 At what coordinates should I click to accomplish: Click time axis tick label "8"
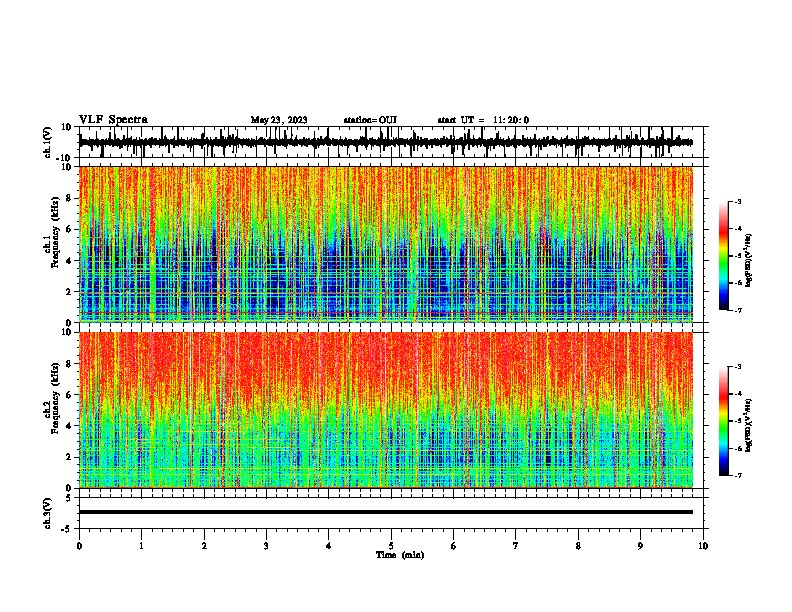pos(578,546)
